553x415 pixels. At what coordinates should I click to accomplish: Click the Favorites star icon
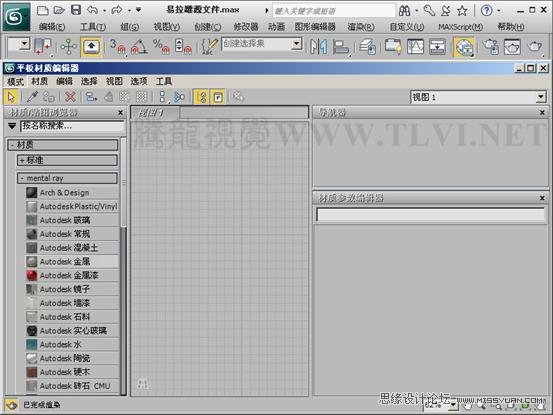point(462,11)
